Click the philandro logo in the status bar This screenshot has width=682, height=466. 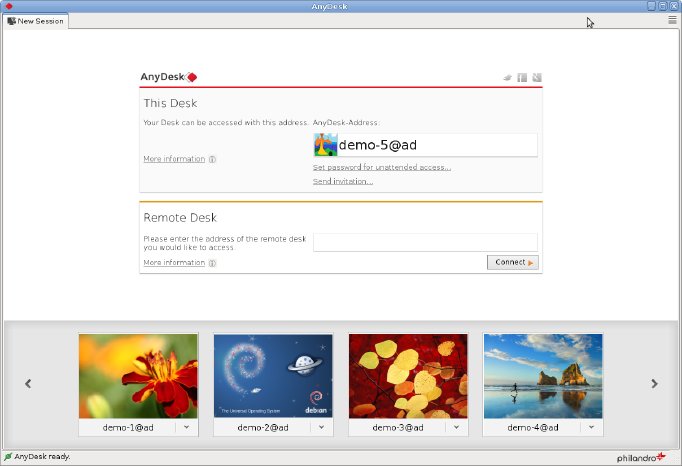coord(641,457)
